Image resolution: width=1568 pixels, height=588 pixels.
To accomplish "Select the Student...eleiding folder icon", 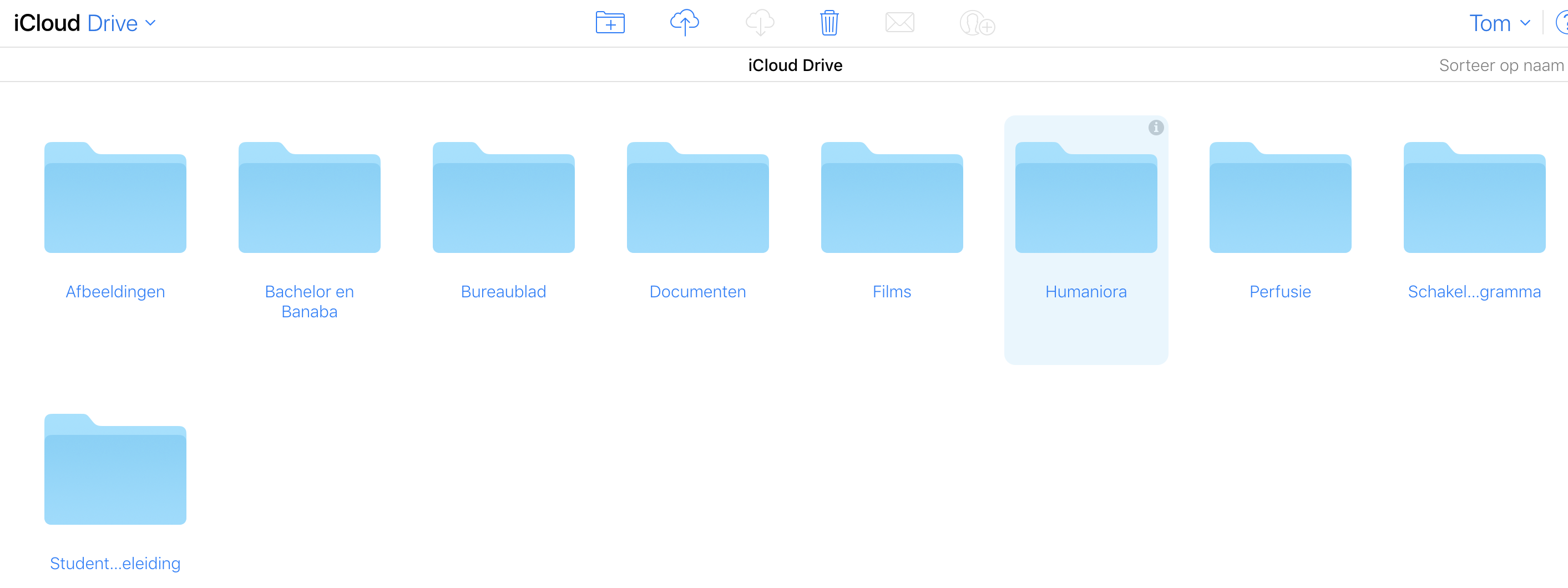I will [x=115, y=469].
